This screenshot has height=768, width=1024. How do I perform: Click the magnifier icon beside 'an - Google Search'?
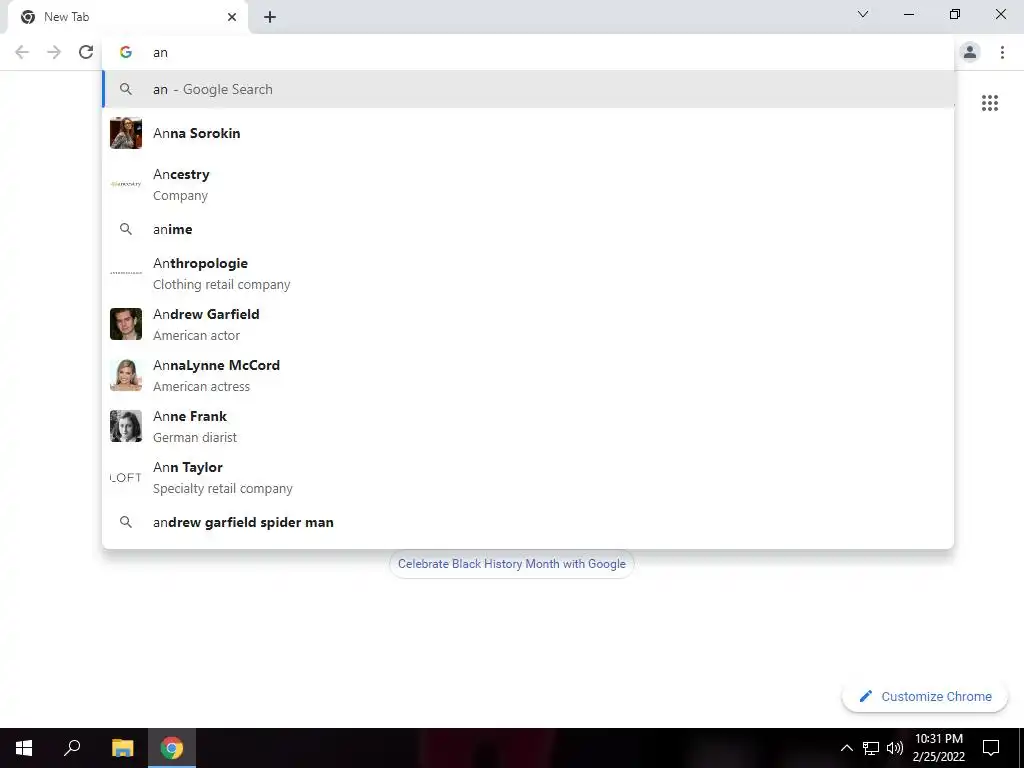click(126, 89)
